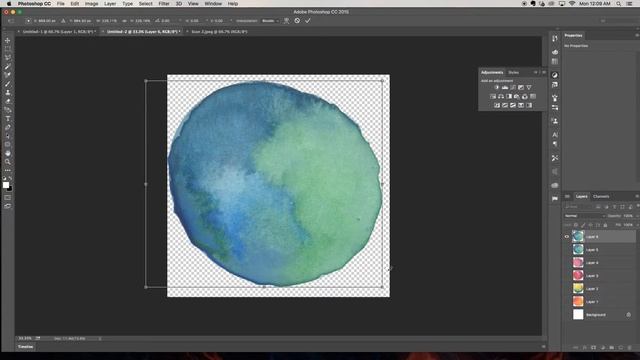Open the Opacity value dropdown
This screenshot has width=640, height=360.
point(637,216)
